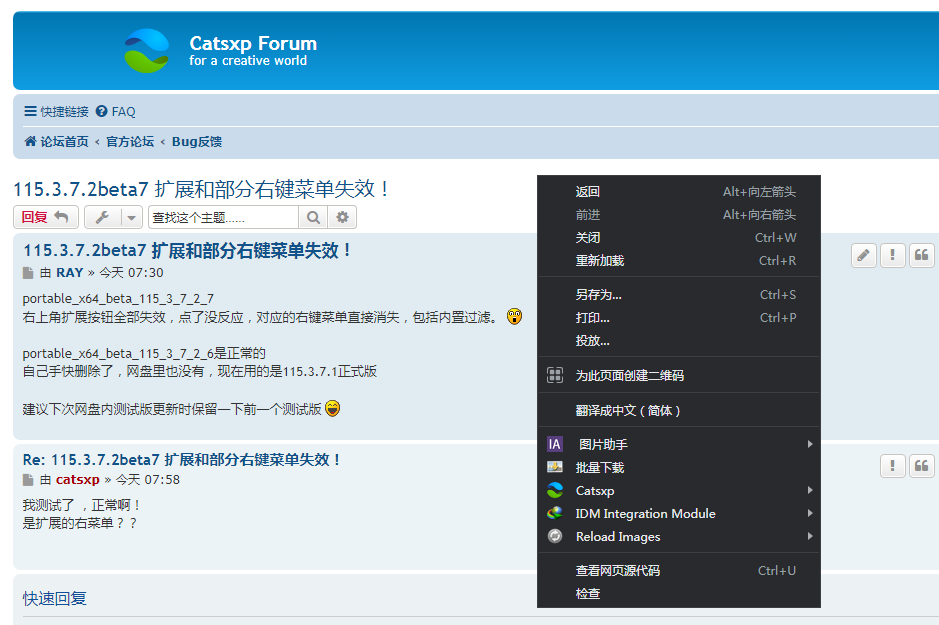Open the large topic title link
Image resolution: width=939 pixels, height=625 pixels.
pos(202,189)
